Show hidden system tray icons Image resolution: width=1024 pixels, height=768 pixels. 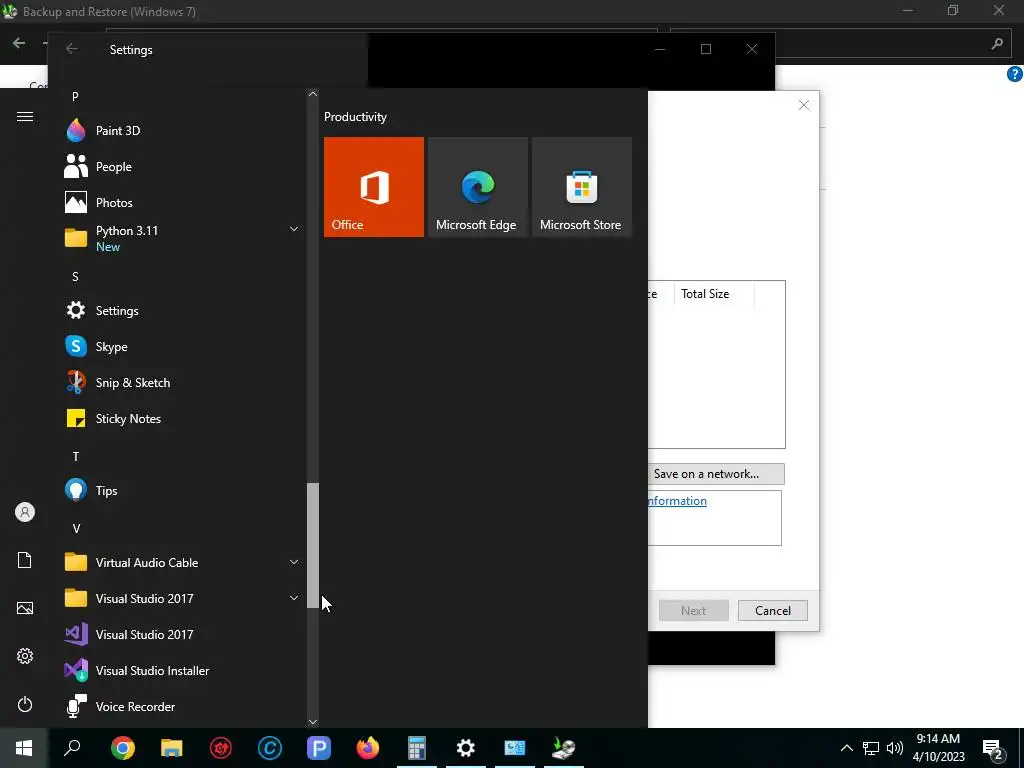[846, 748]
